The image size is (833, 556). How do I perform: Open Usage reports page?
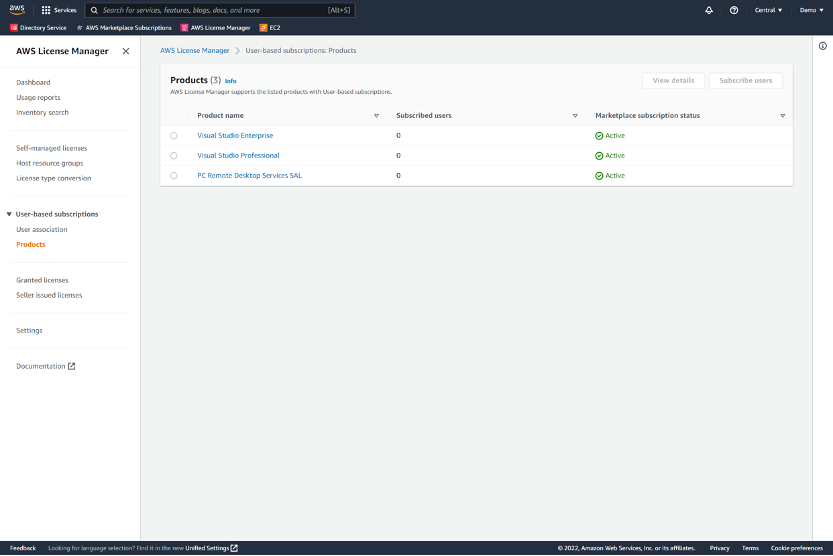coord(38,98)
